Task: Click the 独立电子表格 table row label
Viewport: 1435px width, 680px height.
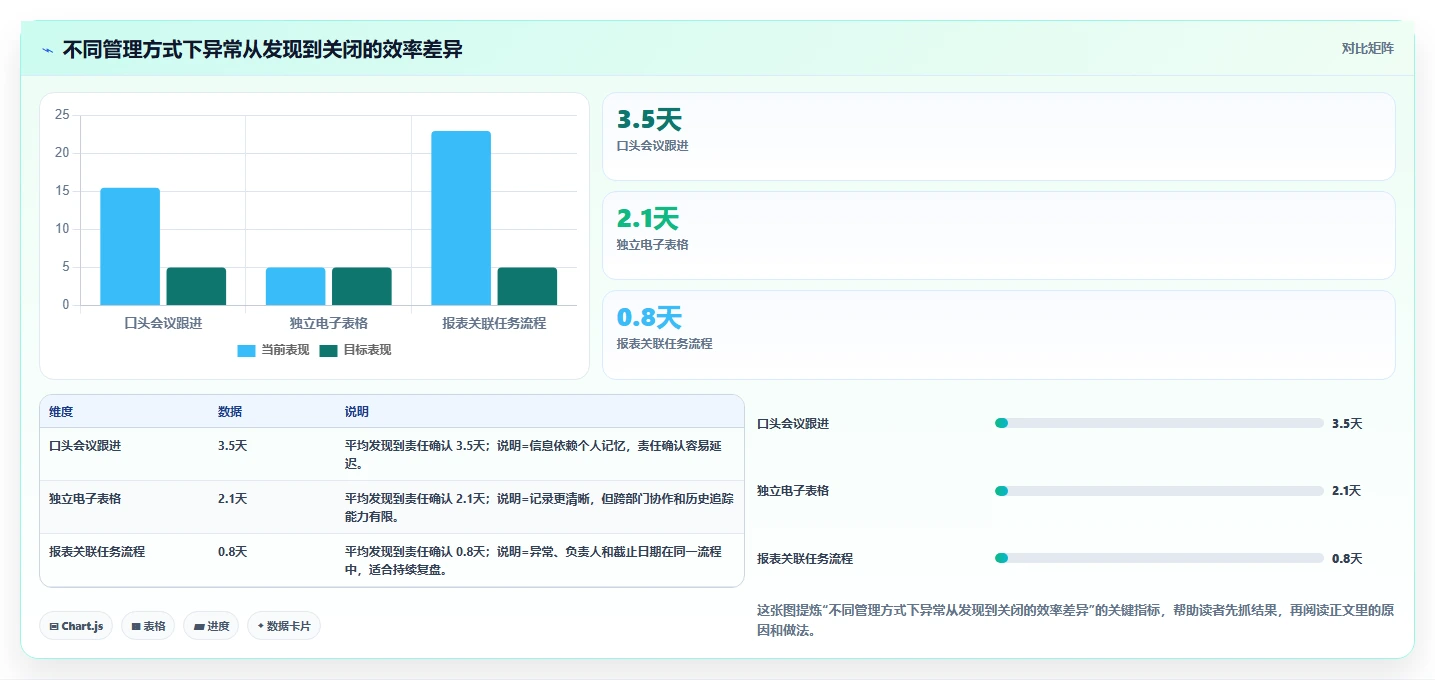Action: pos(85,498)
